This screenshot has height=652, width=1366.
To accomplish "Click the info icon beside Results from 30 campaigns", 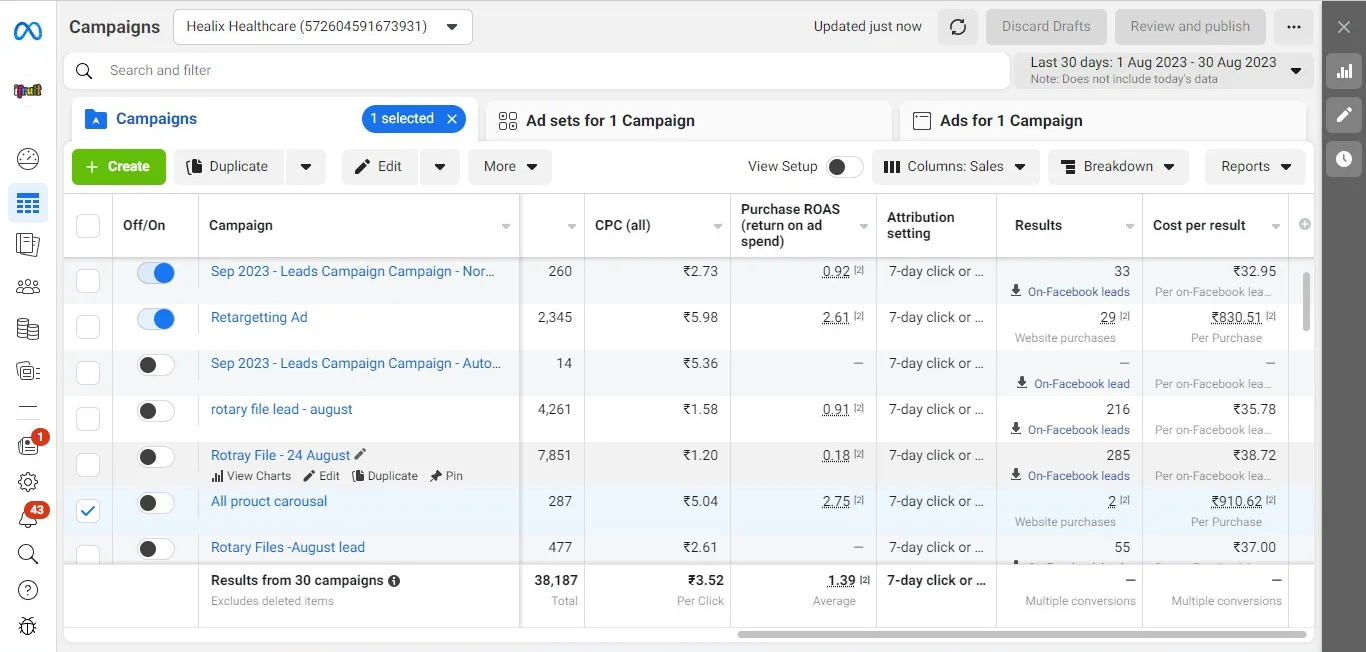I will [394, 581].
